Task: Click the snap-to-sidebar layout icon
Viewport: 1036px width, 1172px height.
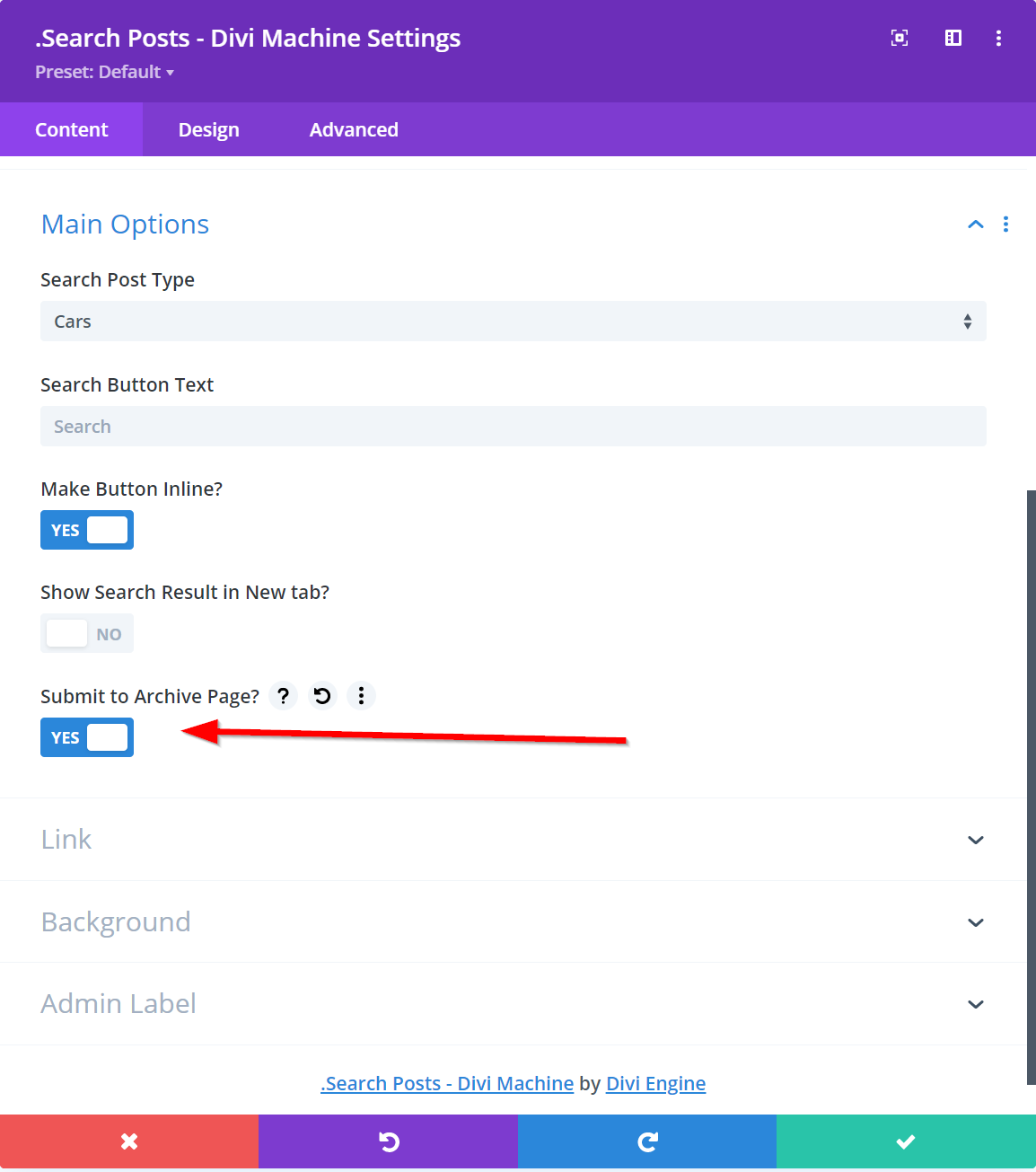Action: point(953,38)
